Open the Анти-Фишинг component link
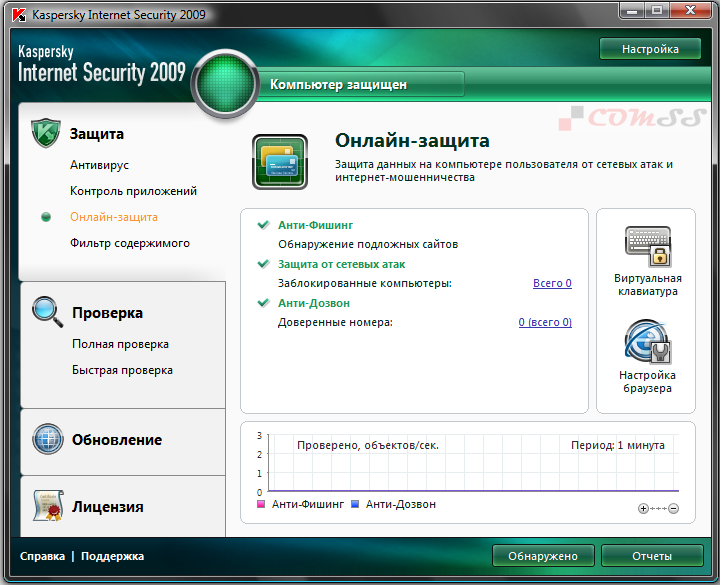Image resolution: width=720 pixels, height=585 pixels. click(x=315, y=225)
